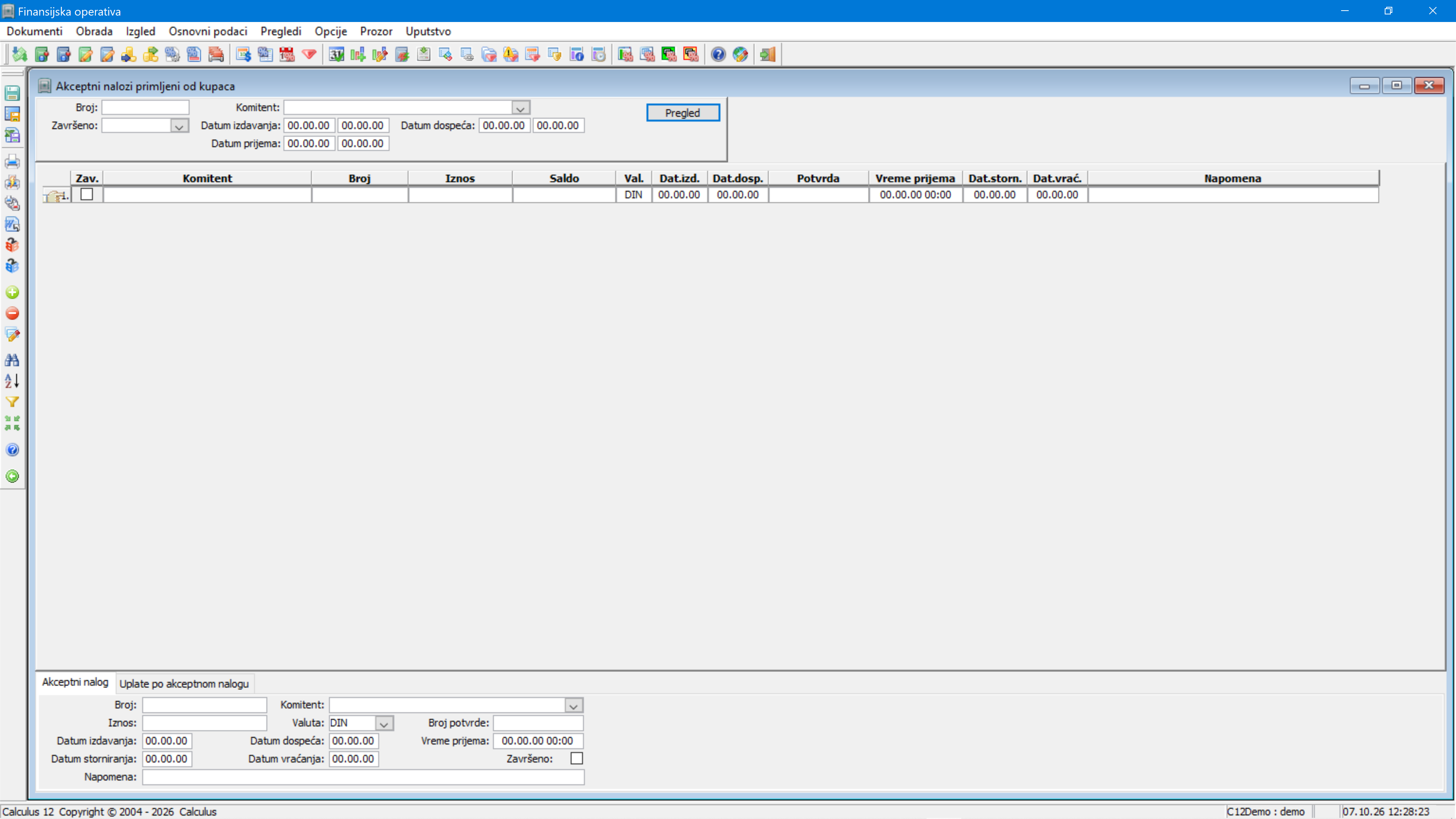
Task: Apply the yellow funnel filter icon
Action: [13, 402]
